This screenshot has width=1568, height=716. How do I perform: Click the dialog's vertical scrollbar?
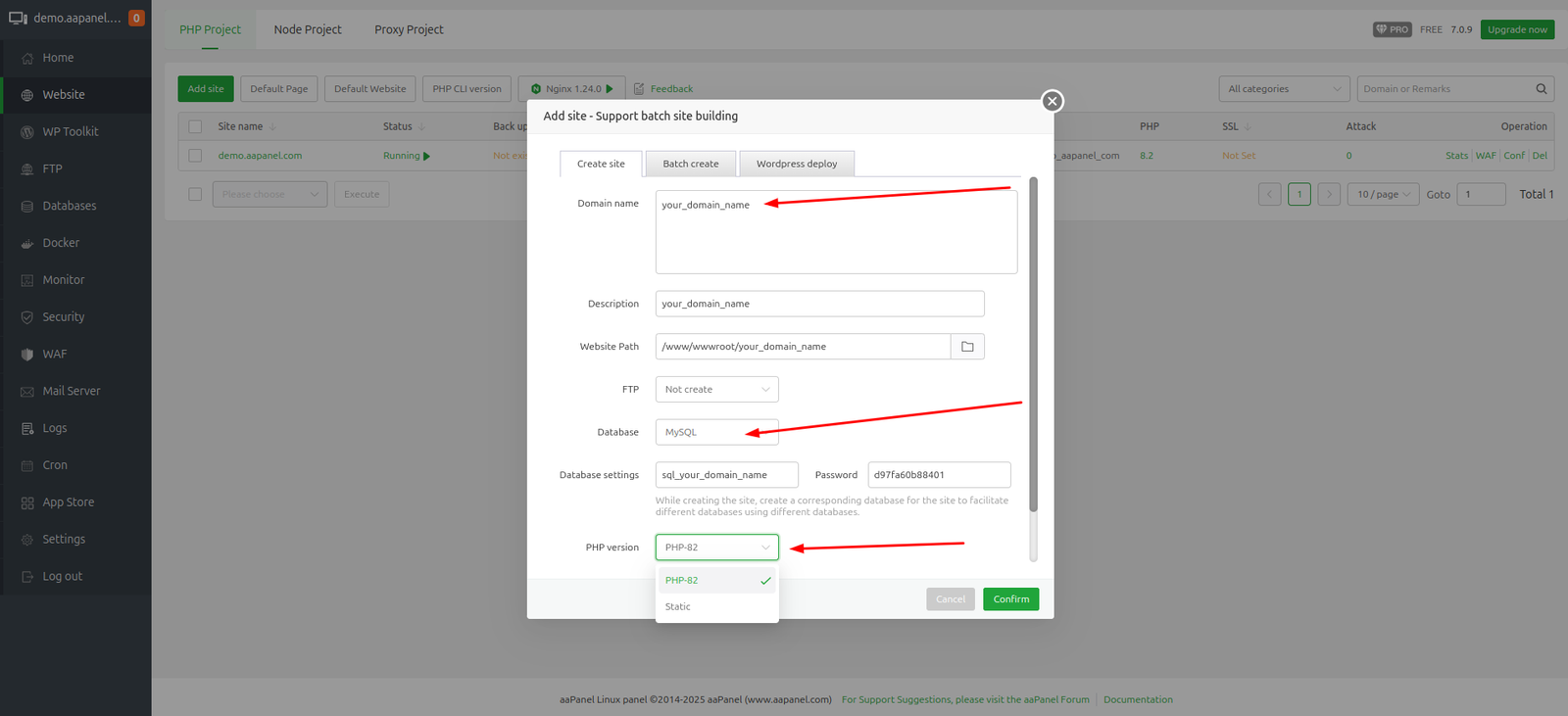1033,343
